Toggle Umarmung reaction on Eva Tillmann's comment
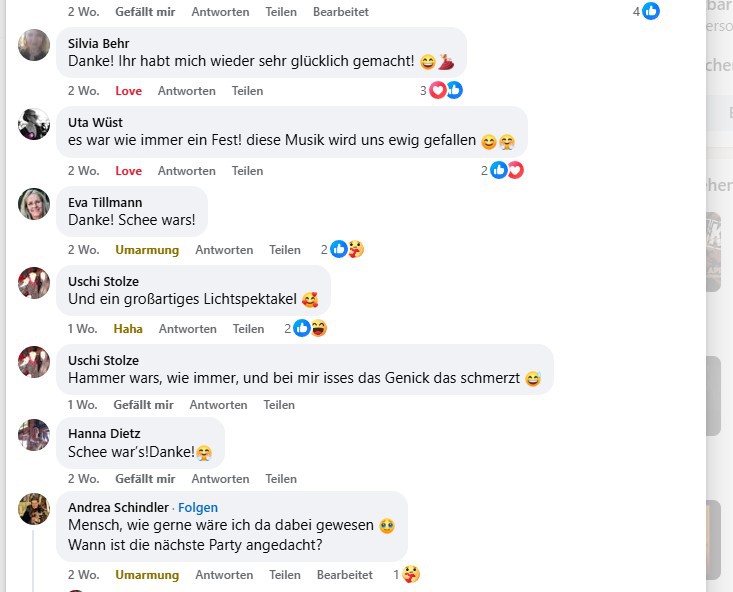 147,250
